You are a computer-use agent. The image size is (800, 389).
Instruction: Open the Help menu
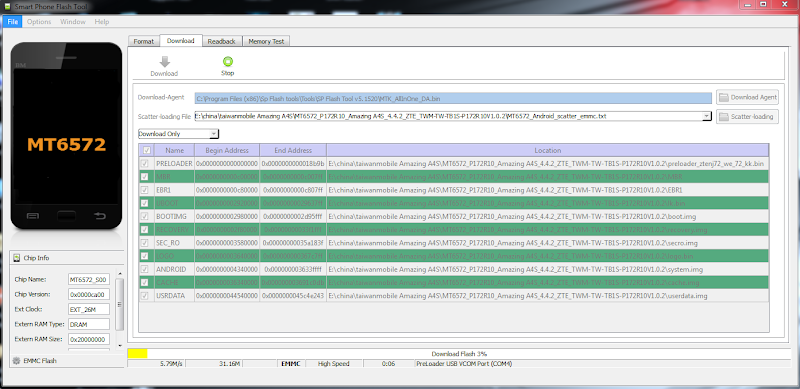pyautogui.click(x=102, y=22)
